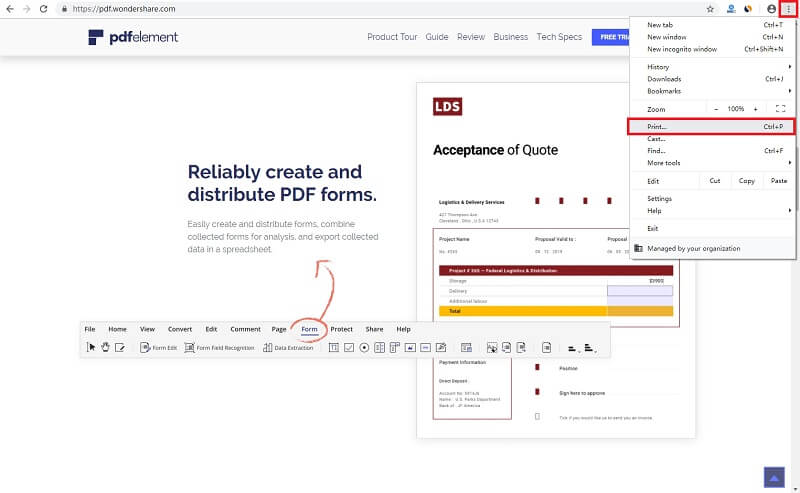Click the orange and navy extension icon

click(x=748, y=9)
